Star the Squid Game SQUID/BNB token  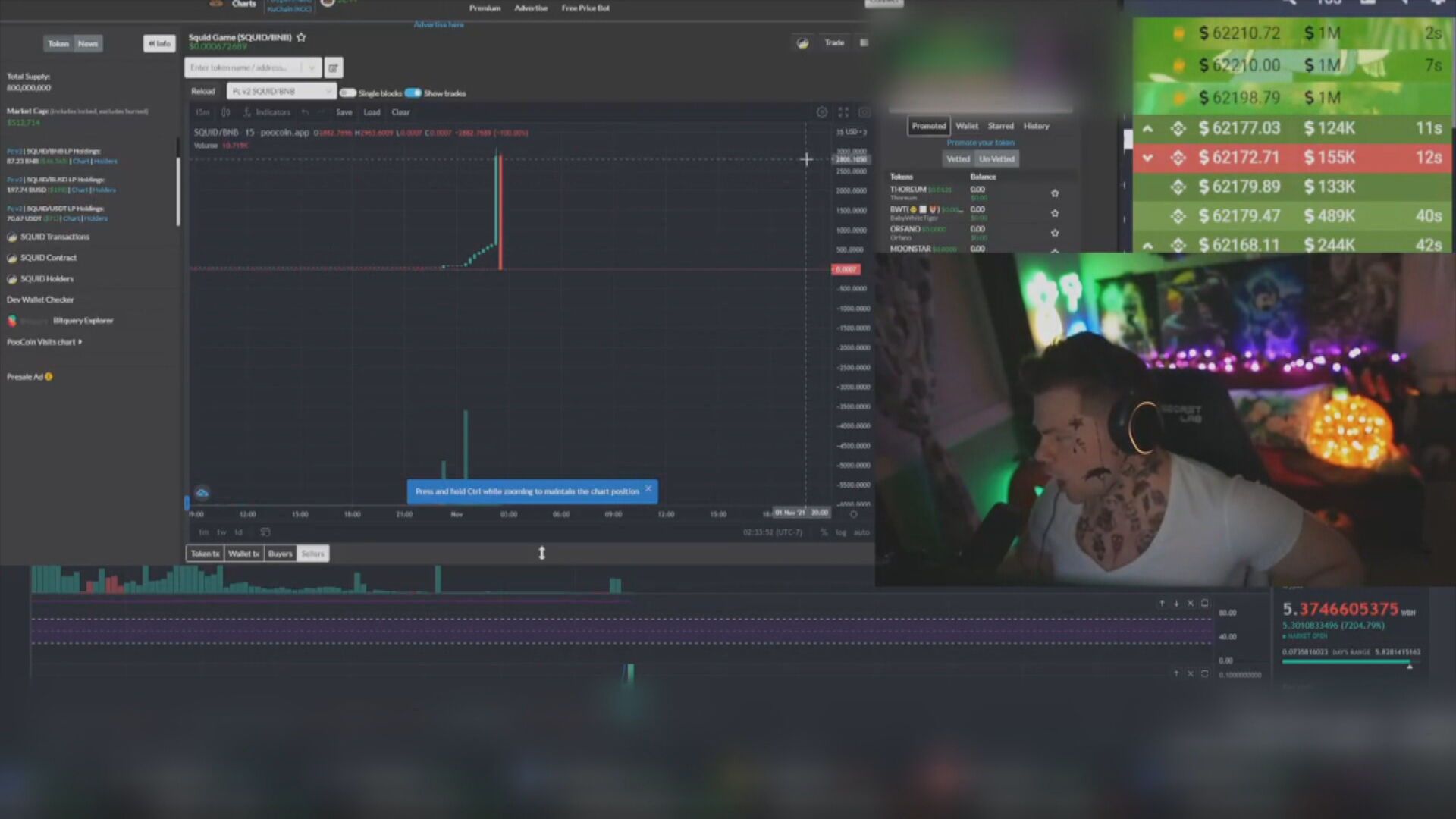[x=301, y=37]
